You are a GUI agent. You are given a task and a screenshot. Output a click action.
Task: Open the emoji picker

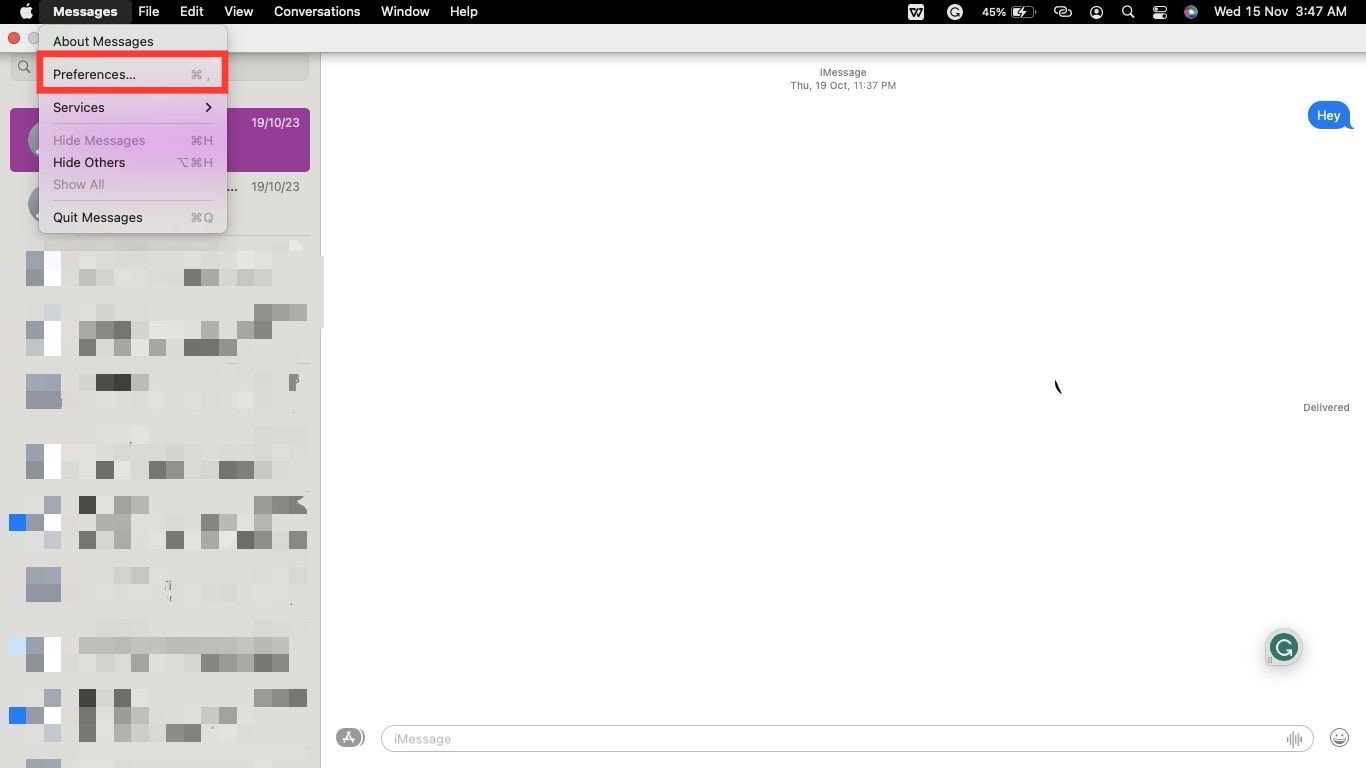(1340, 738)
